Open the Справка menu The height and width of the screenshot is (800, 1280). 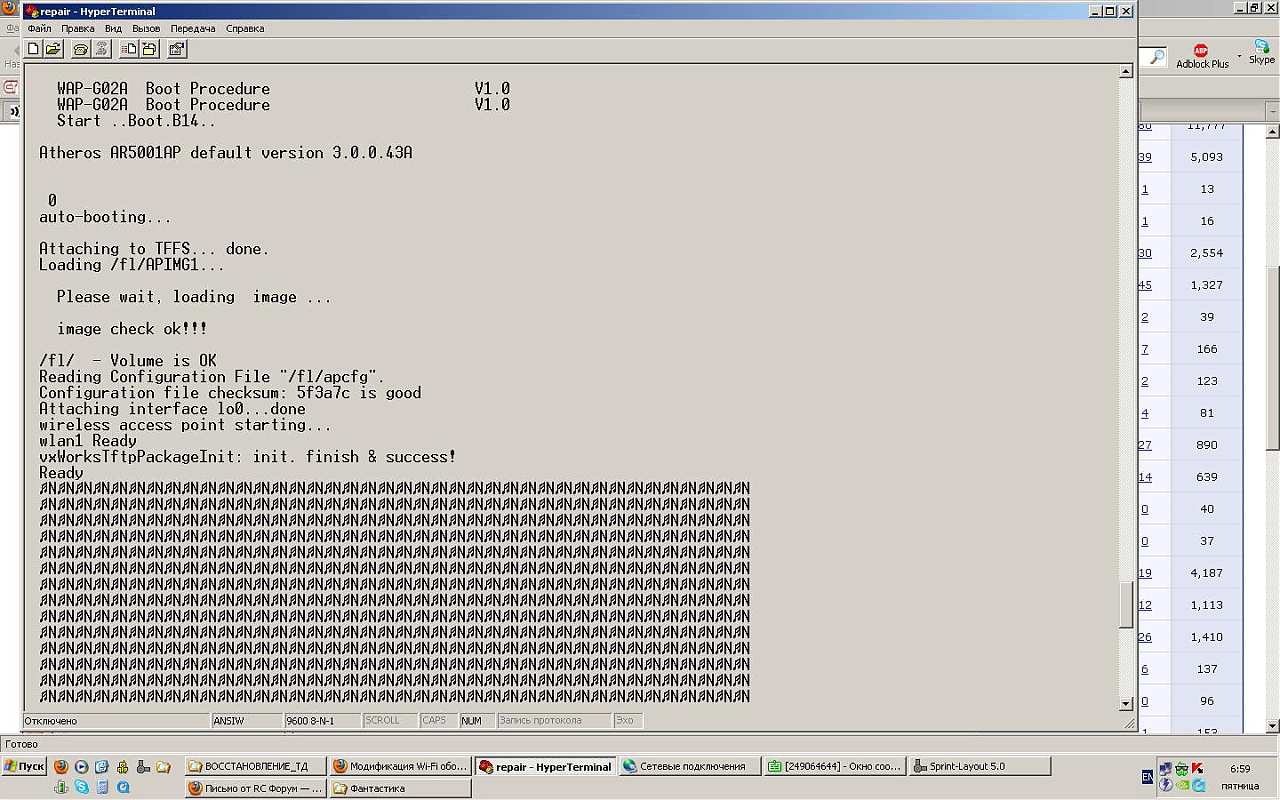[245, 29]
